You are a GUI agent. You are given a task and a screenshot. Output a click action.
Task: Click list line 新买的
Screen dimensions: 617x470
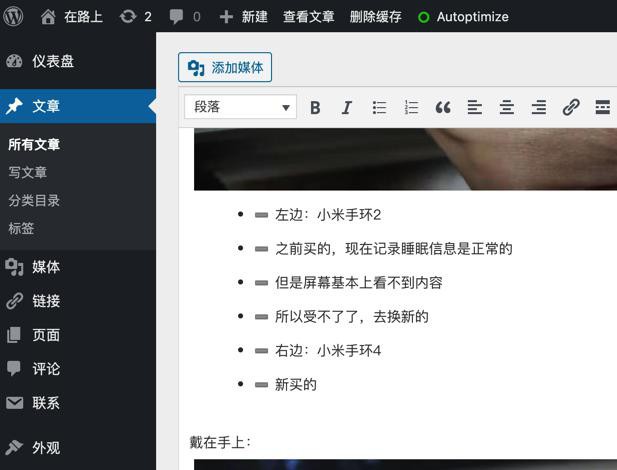[x=296, y=385]
